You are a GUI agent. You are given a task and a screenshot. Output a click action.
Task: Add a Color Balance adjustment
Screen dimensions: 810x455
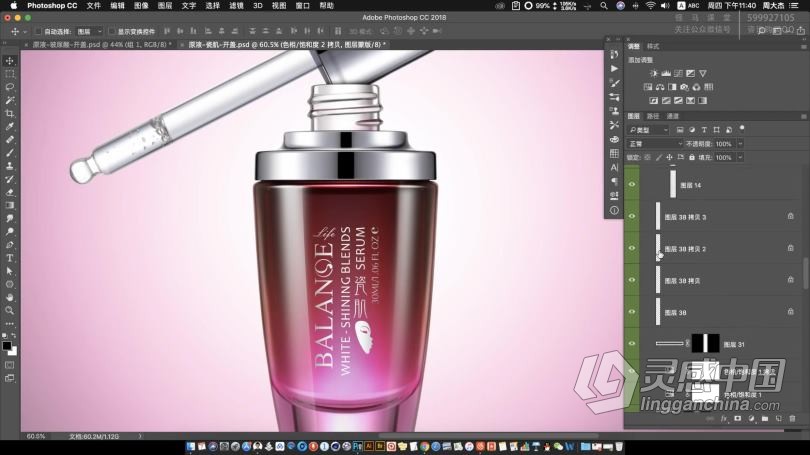click(x=660, y=87)
